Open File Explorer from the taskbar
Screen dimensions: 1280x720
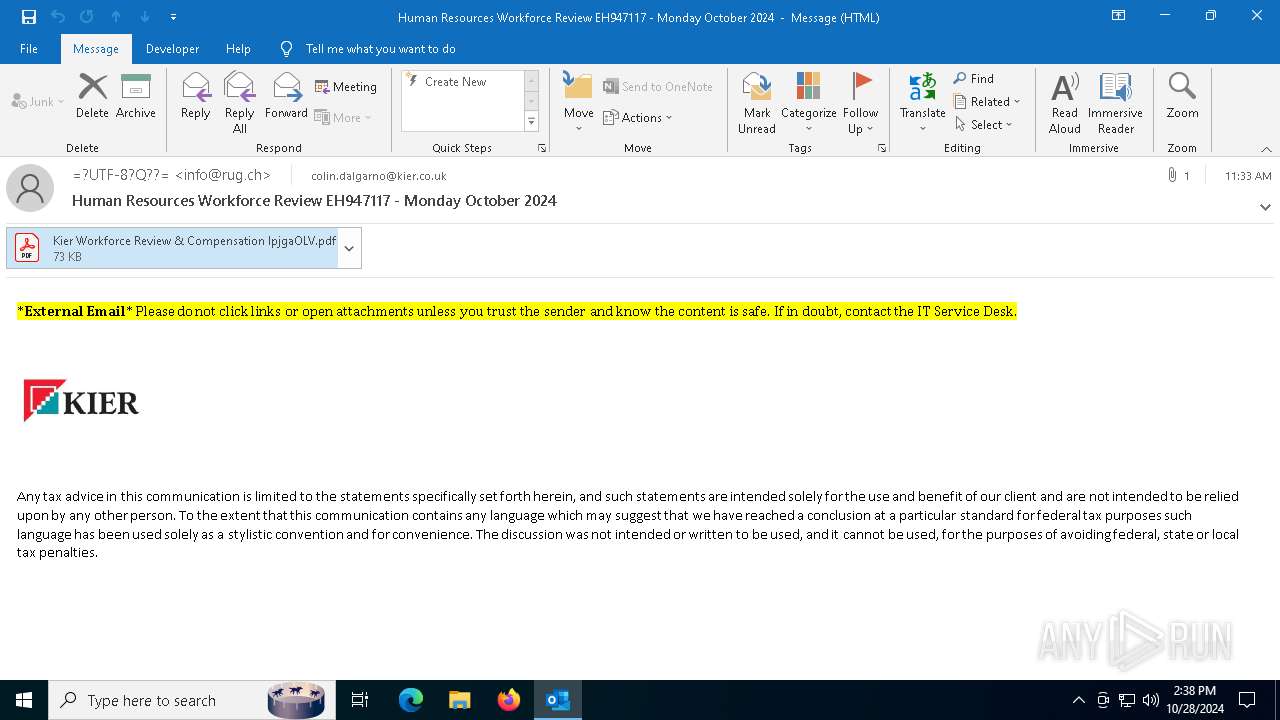[x=459, y=700]
